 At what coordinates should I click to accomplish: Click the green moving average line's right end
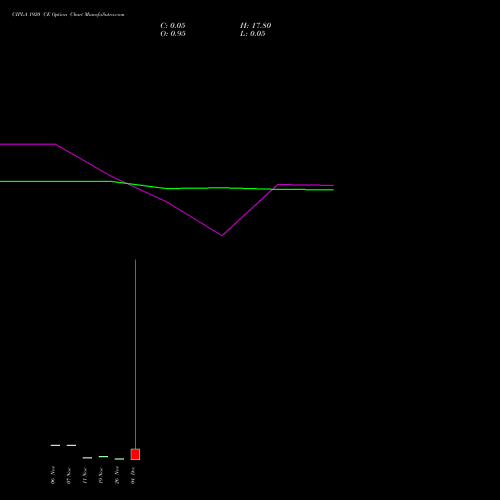click(332, 190)
